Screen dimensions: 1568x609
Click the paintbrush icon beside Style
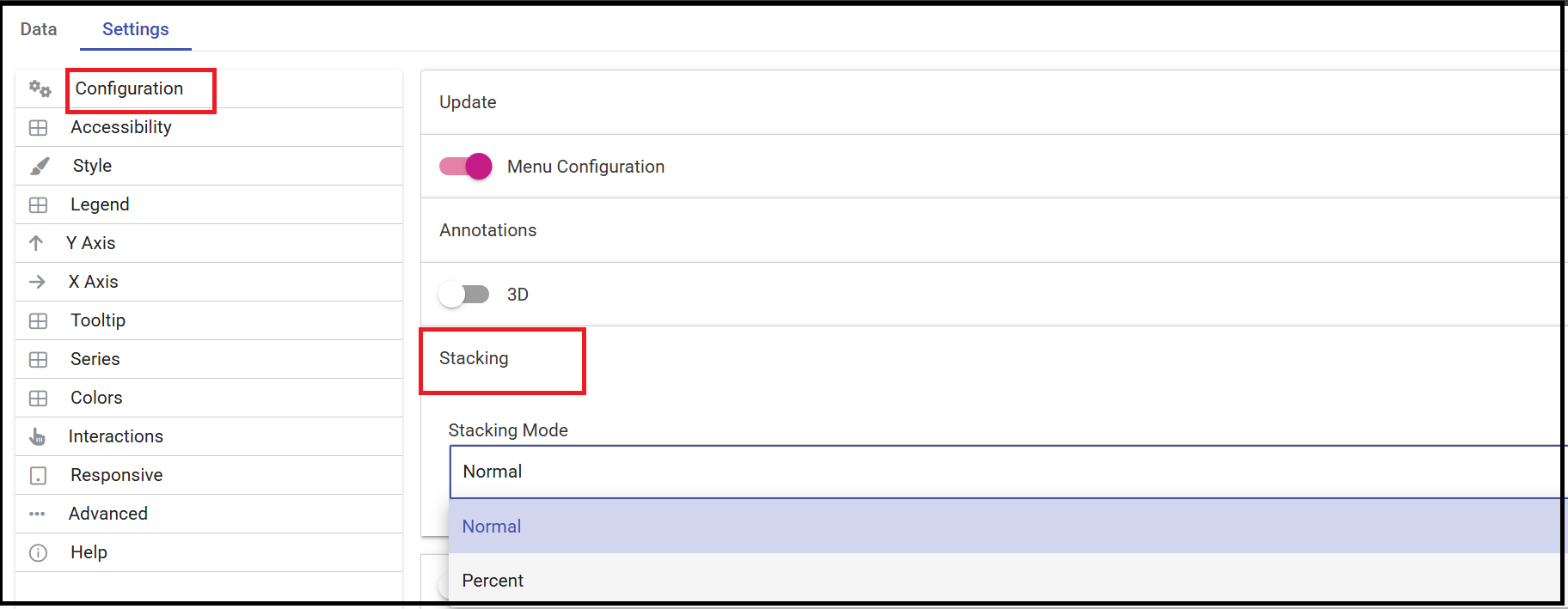click(x=40, y=166)
